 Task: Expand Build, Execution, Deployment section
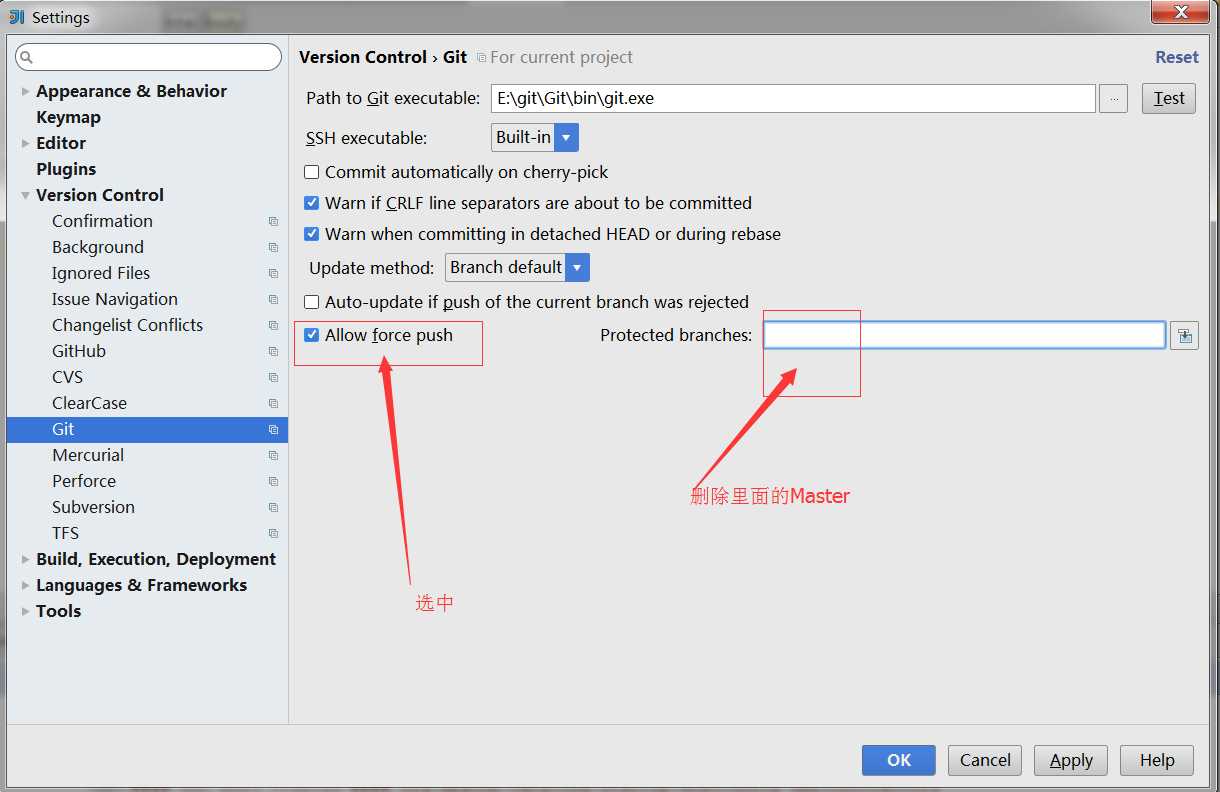(25, 559)
